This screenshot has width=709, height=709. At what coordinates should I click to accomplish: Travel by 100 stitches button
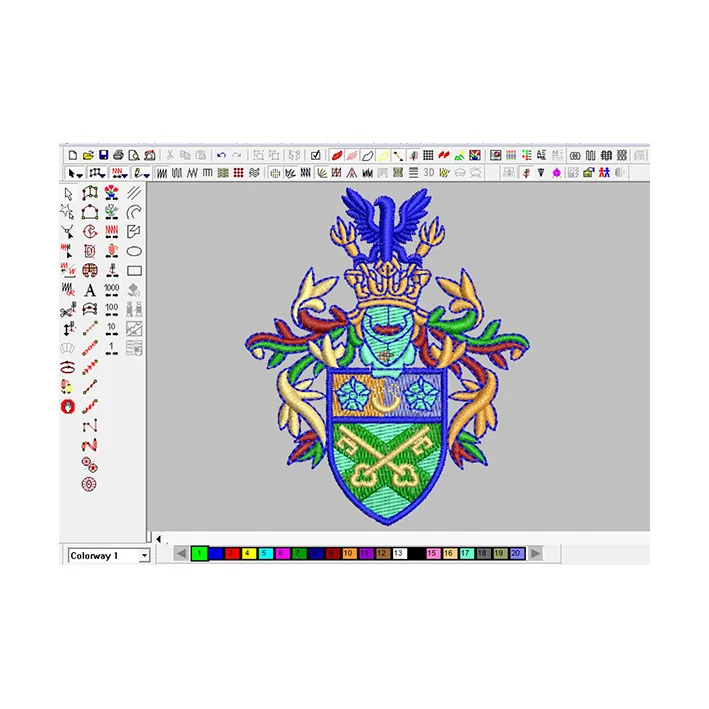[112, 309]
